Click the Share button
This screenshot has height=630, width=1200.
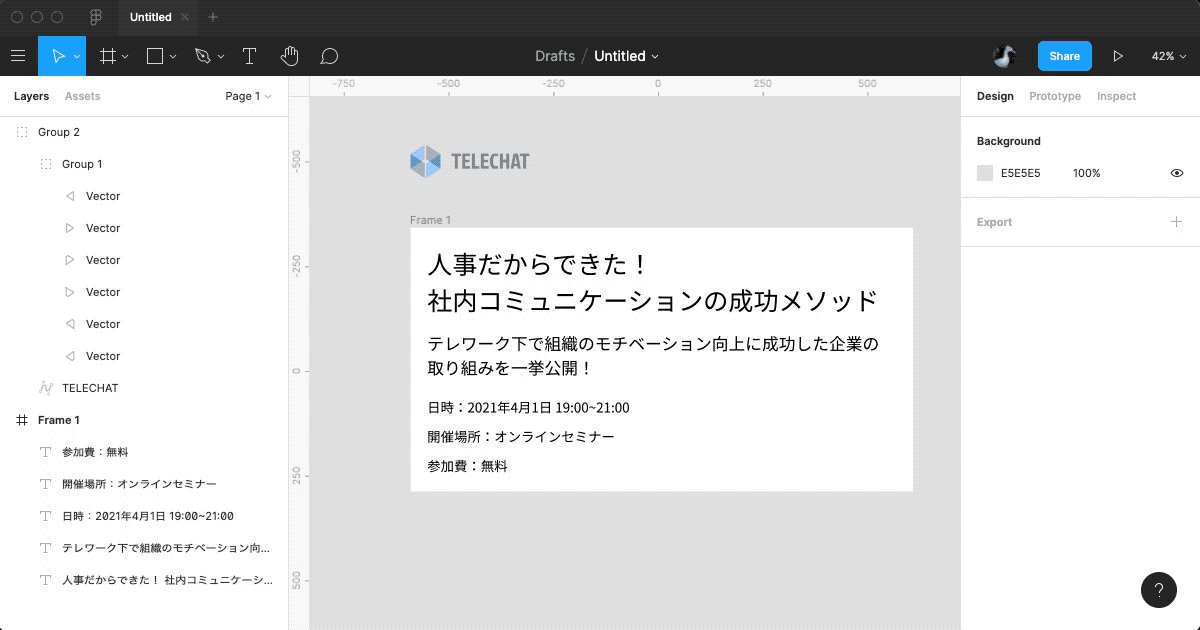coord(1064,56)
